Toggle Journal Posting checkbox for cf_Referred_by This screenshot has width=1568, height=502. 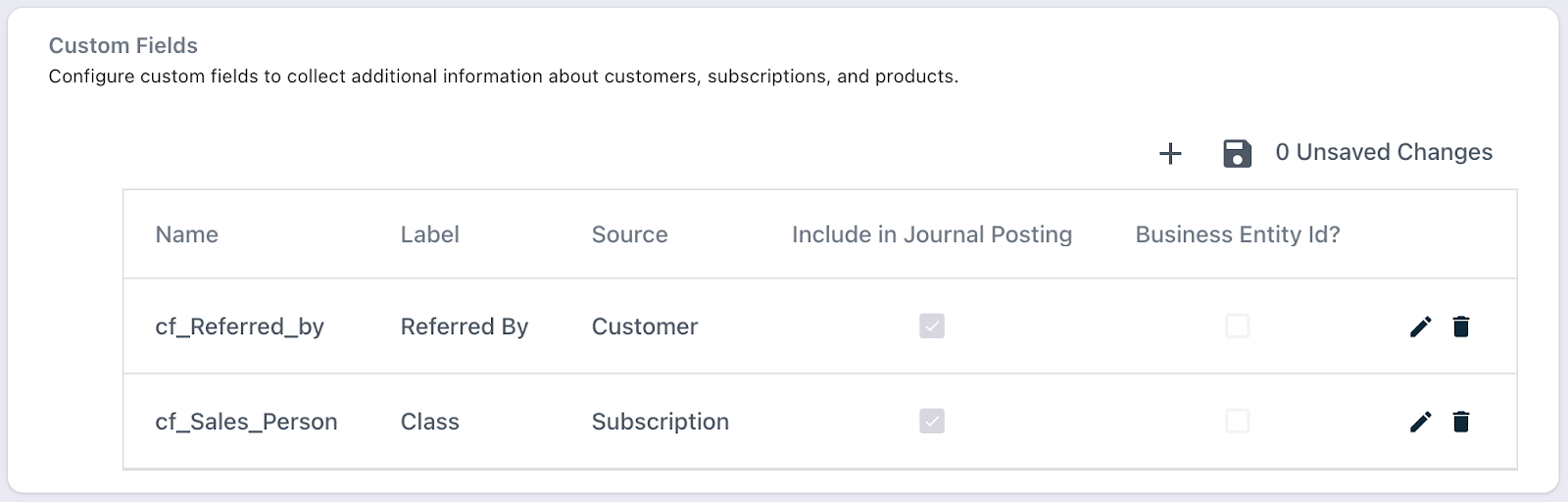[932, 326]
